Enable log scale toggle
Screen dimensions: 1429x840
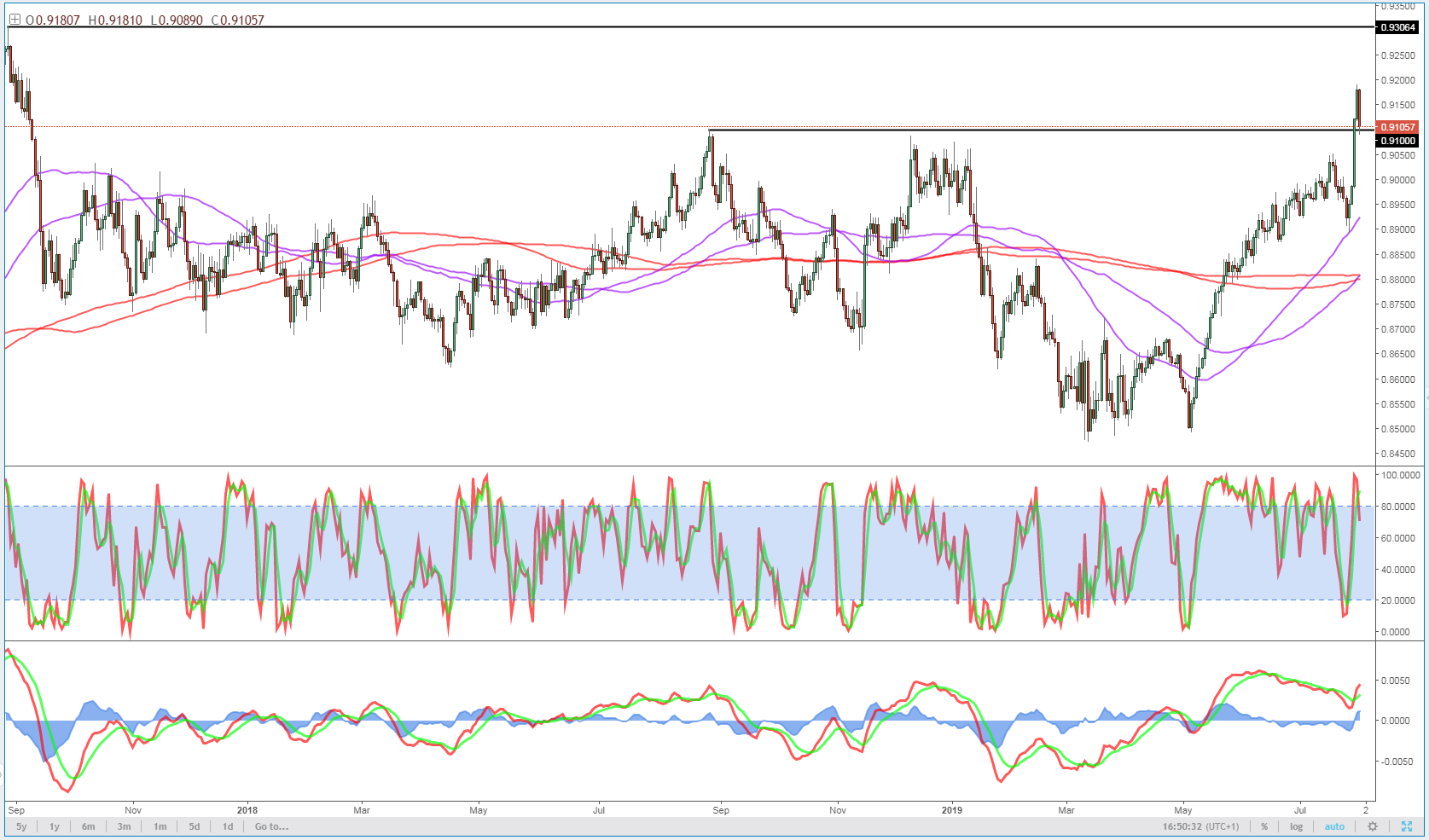click(x=1296, y=826)
